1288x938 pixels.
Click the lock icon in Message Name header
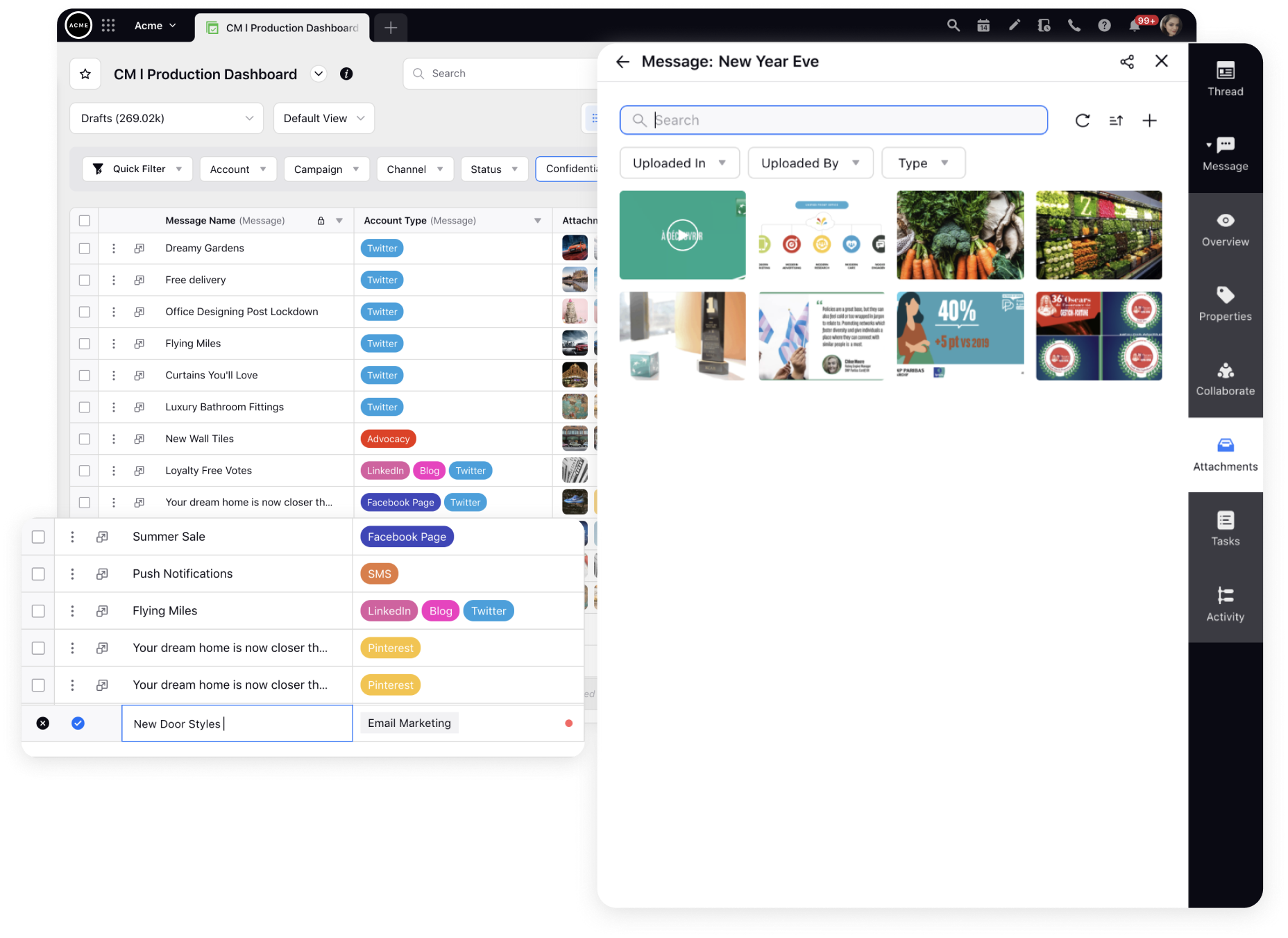point(321,221)
